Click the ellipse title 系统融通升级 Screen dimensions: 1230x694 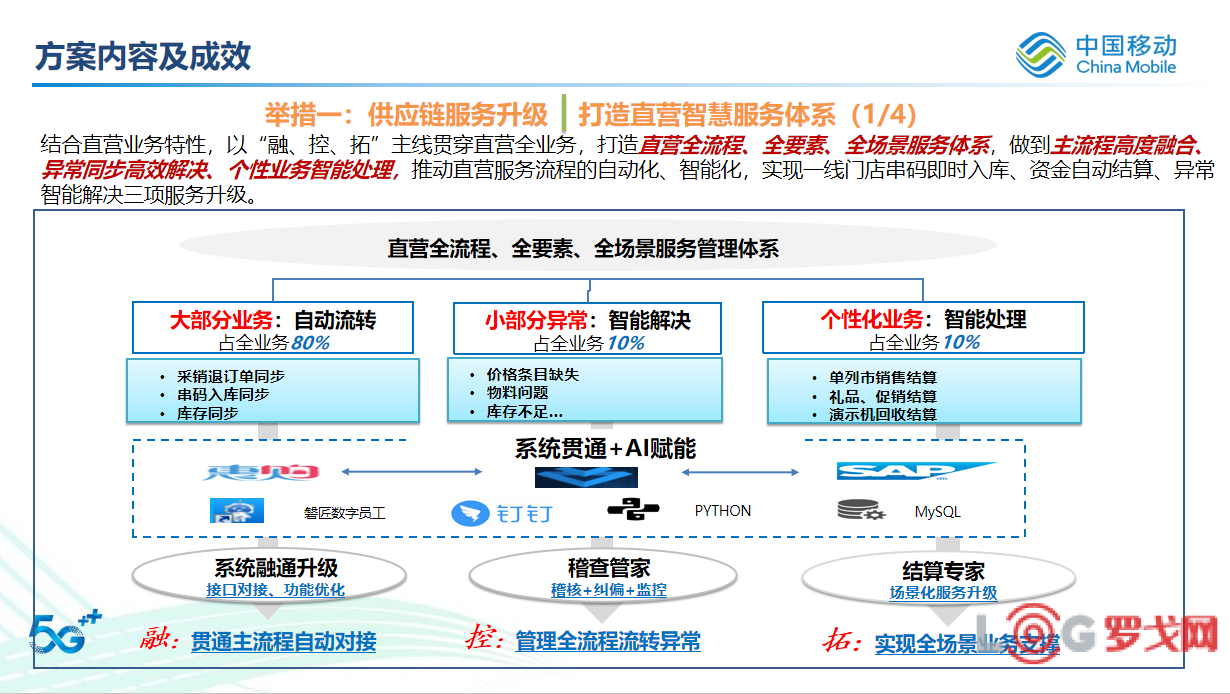tap(275, 569)
